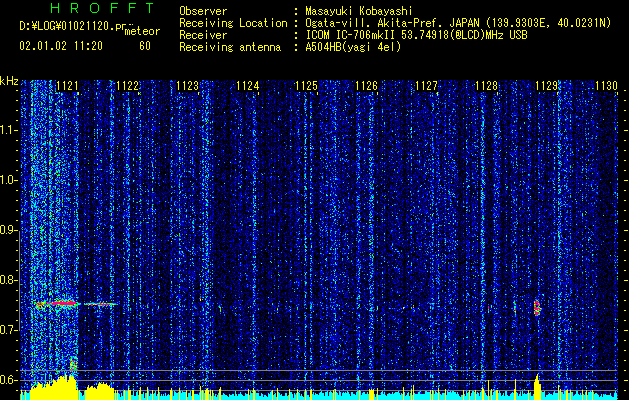Viewport: 629px width, 400px height.
Task: Click observer name Masayuki Kobayashi
Action: click(358, 11)
